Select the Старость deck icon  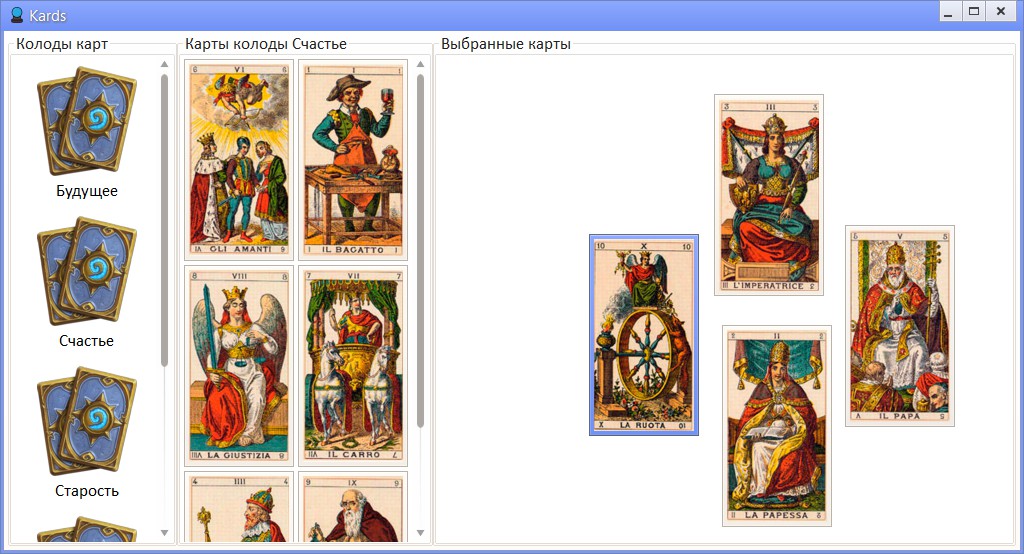point(87,421)
